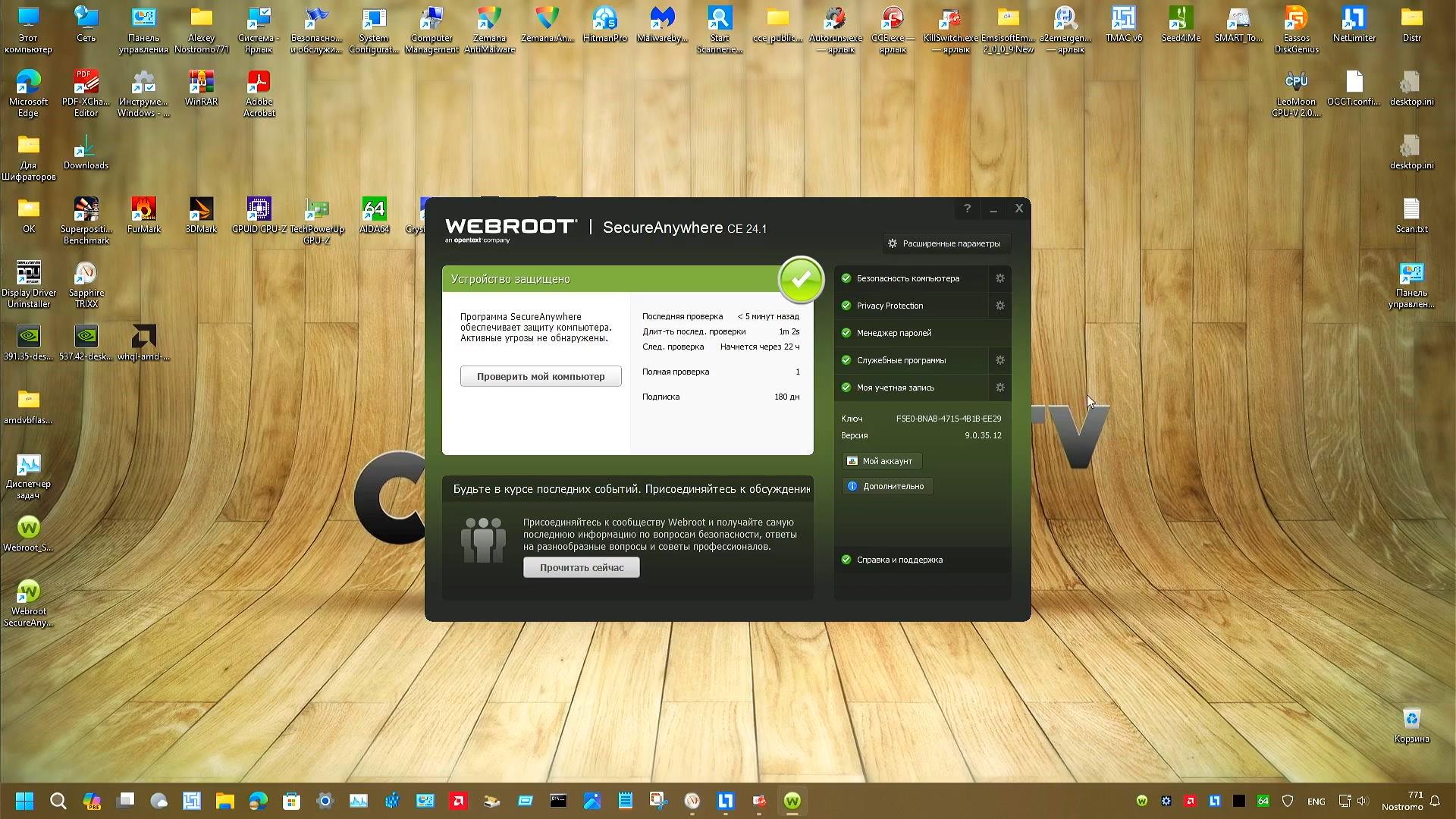The image size is (1456, 819).
Task: Open settings gear for Моя учетная запись
Action: [x=999, y=388]
